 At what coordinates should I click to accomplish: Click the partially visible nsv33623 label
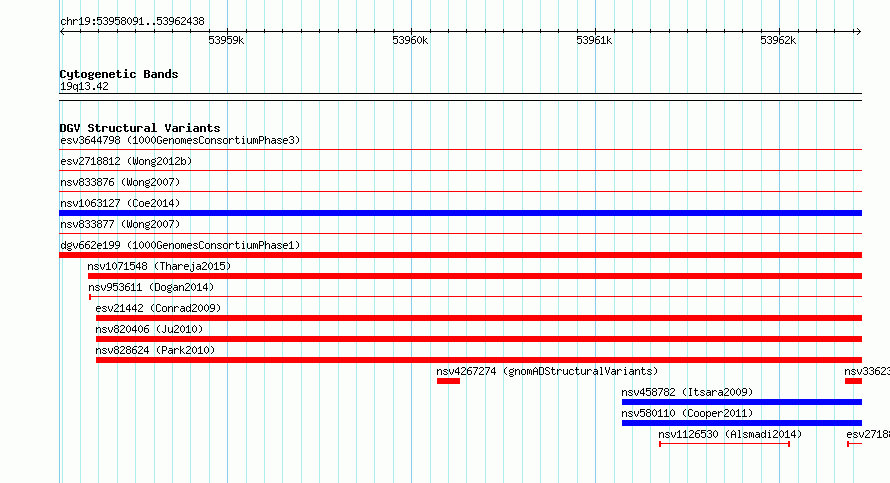[x=867, y=371]
